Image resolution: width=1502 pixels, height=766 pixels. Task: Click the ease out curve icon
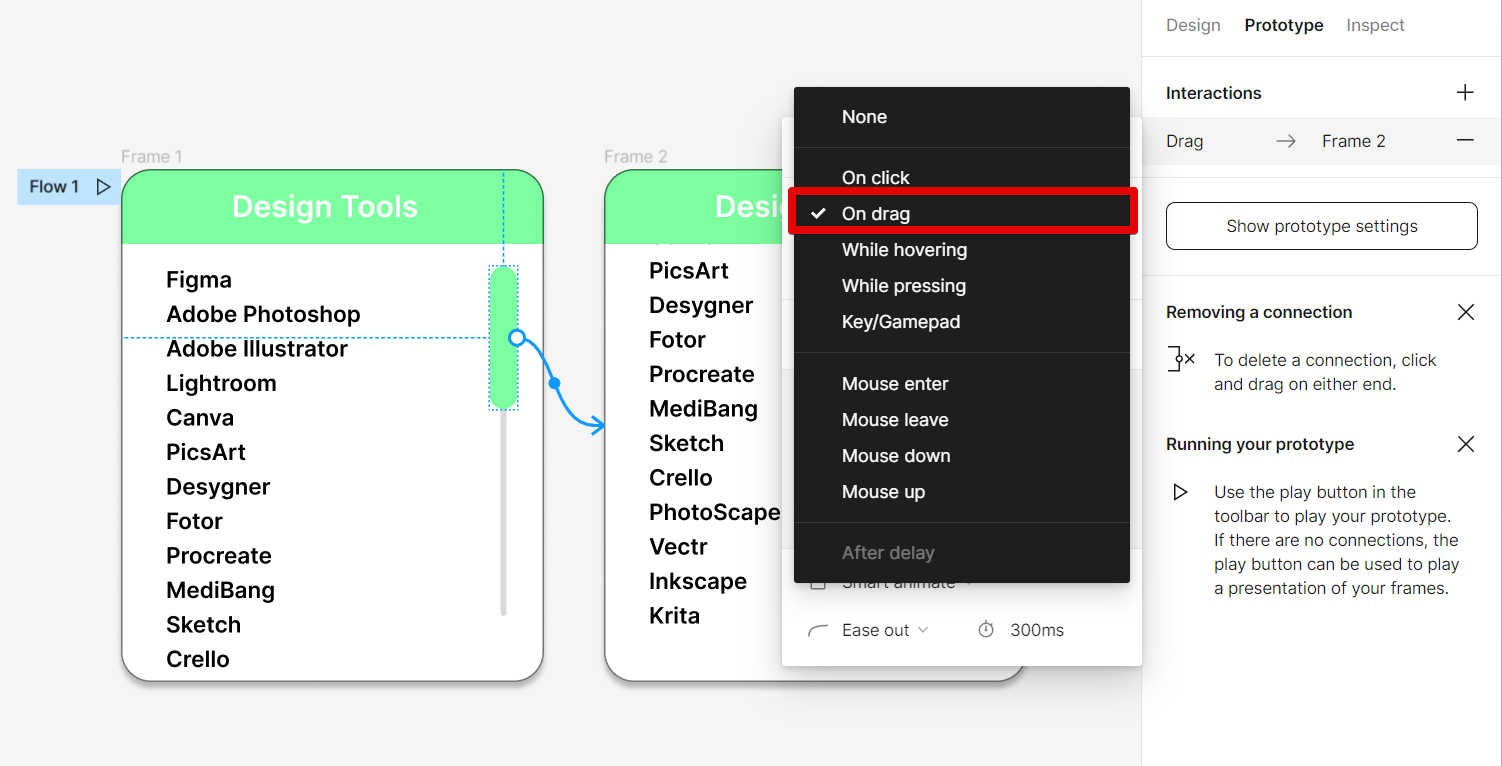point(818,630)
